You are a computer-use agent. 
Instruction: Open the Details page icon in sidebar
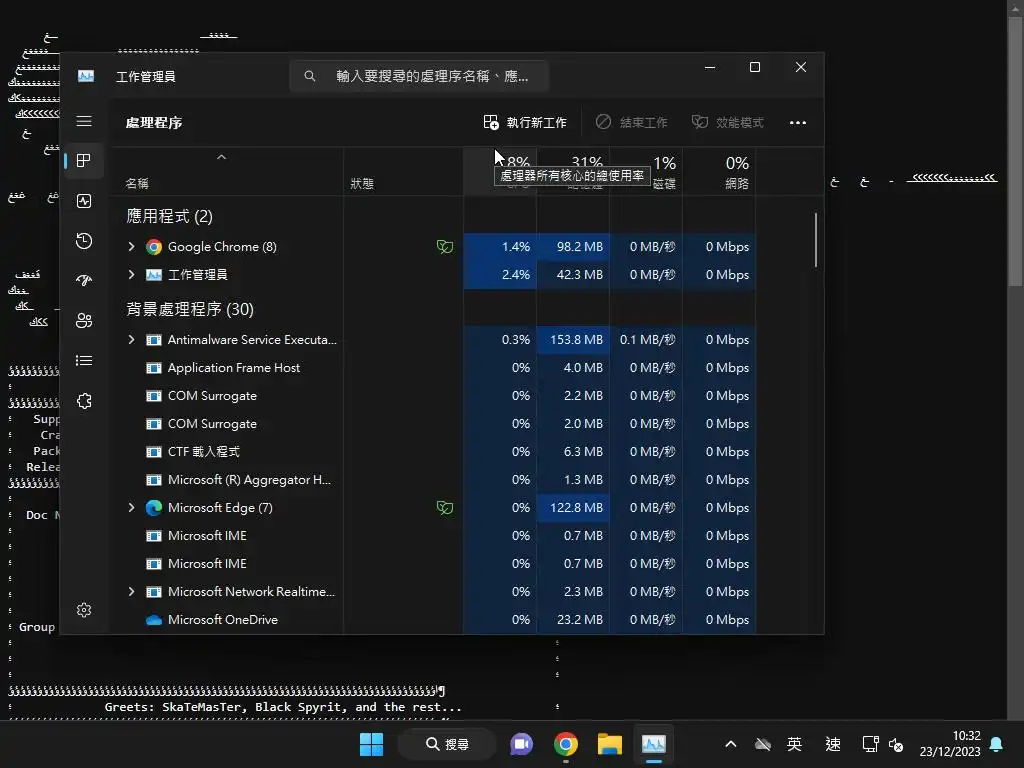84,360
